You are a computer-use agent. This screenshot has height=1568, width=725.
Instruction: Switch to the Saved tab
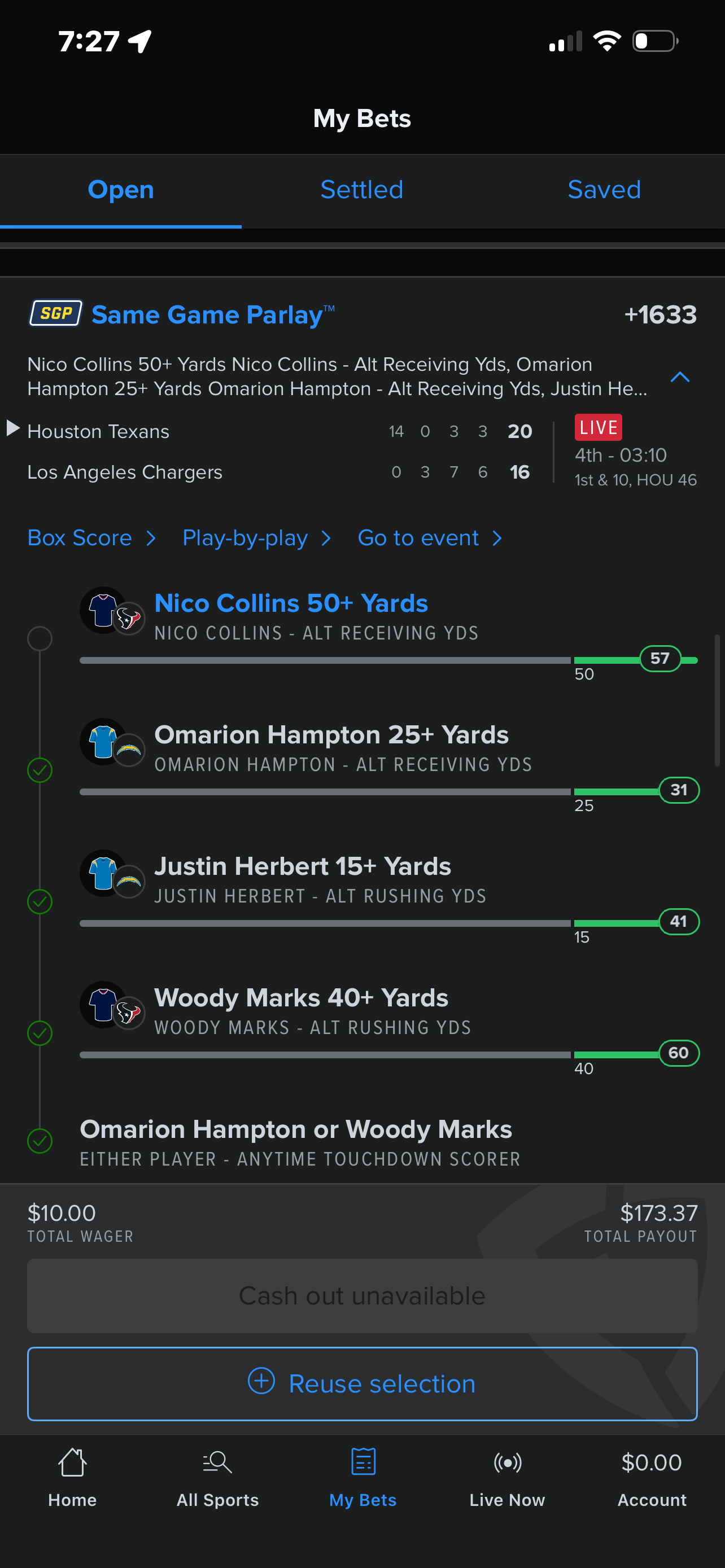click(604, 190)
